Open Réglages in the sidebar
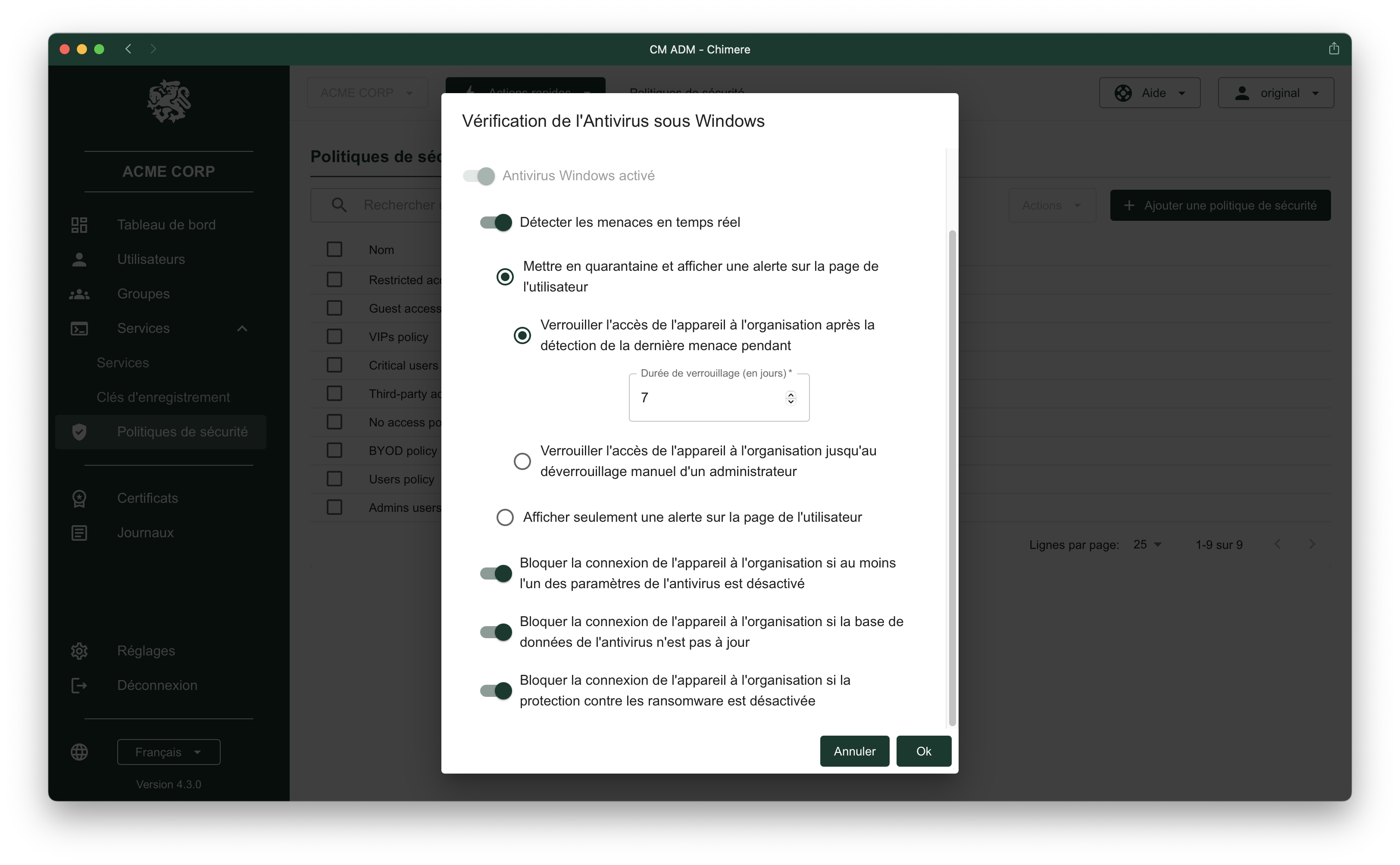The image size is (1400, 865). pyautogui.click(x=146, y=651)
